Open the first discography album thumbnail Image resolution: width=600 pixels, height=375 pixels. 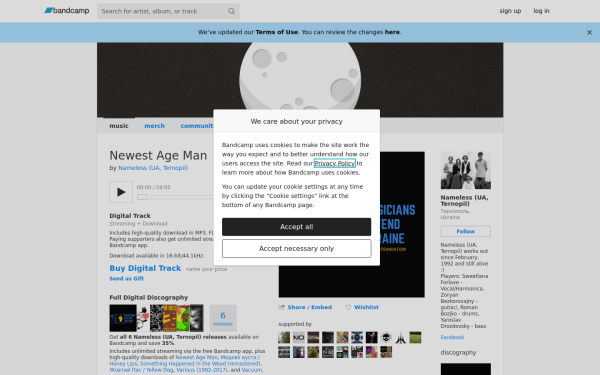click(123, 318)
